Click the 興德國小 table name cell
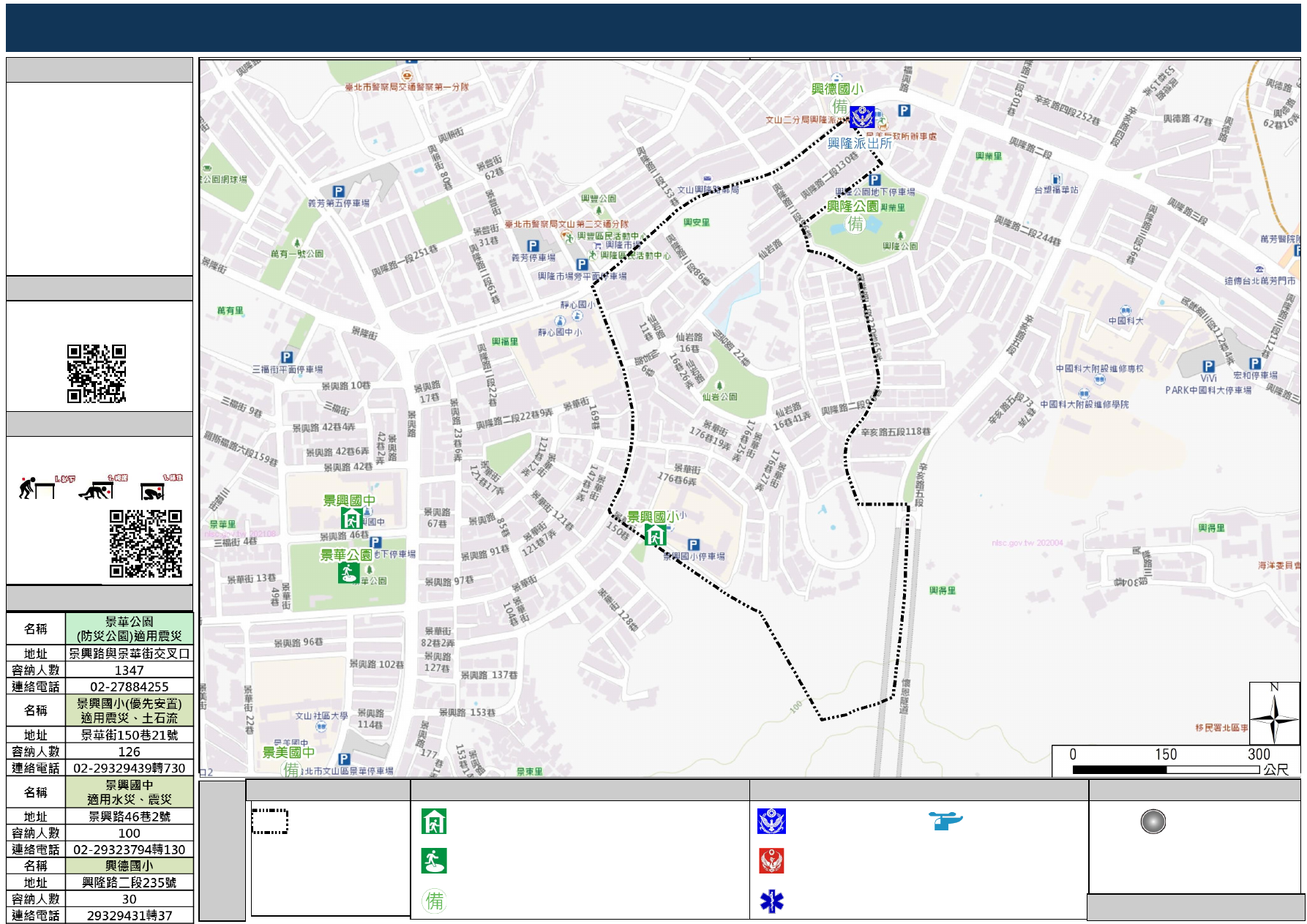1307x924 pixels. (130, 865)
